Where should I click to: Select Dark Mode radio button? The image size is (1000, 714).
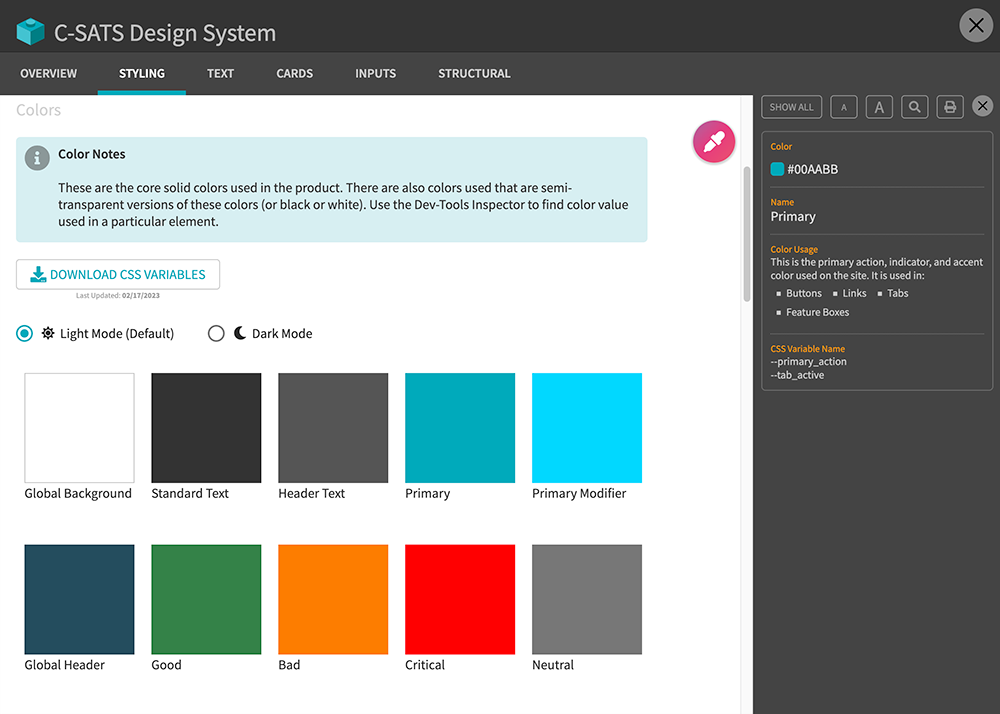click(x=216, y=334)
